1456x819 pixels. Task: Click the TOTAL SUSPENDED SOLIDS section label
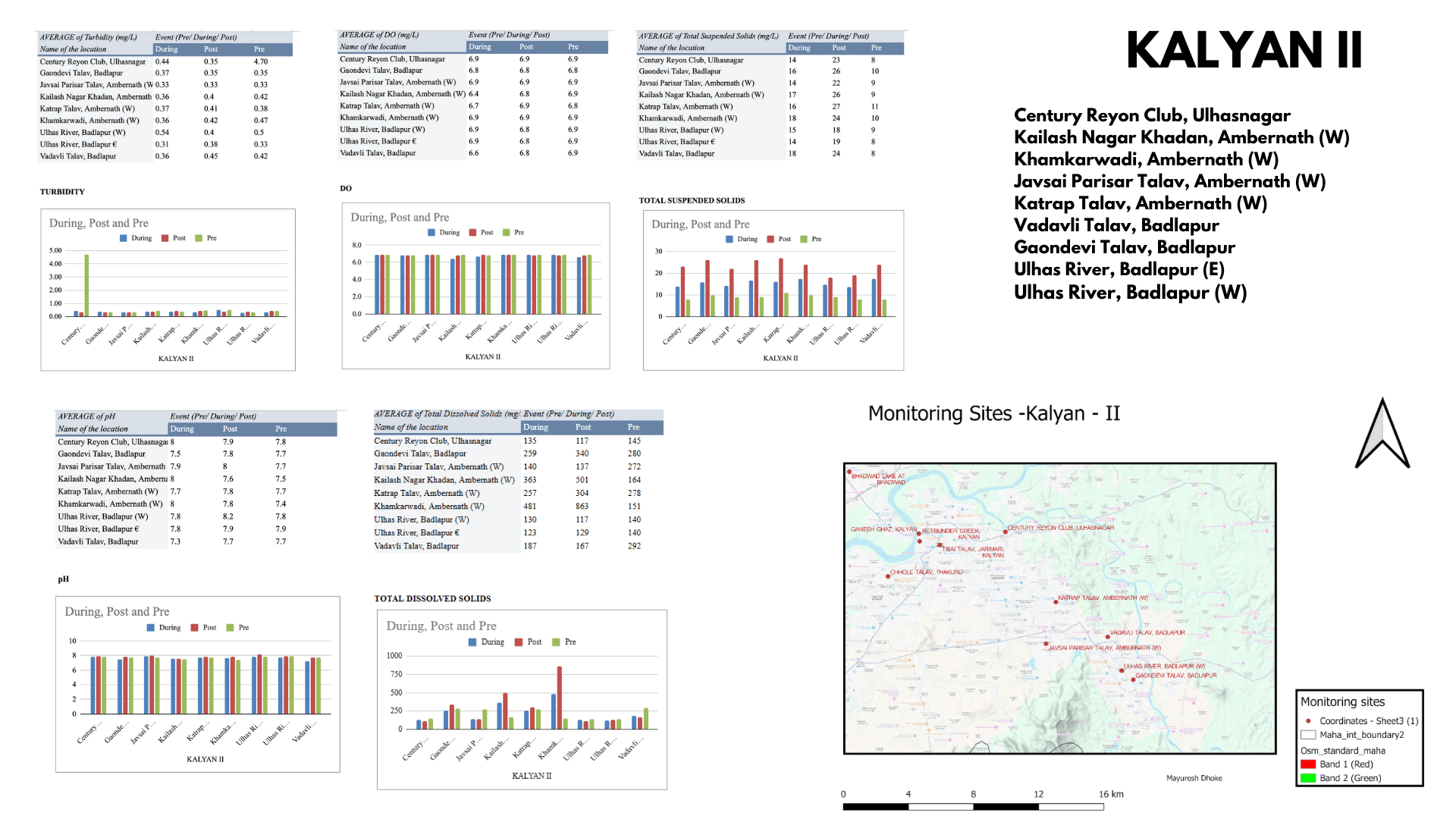pyautogui.click(x=692, y=201)
